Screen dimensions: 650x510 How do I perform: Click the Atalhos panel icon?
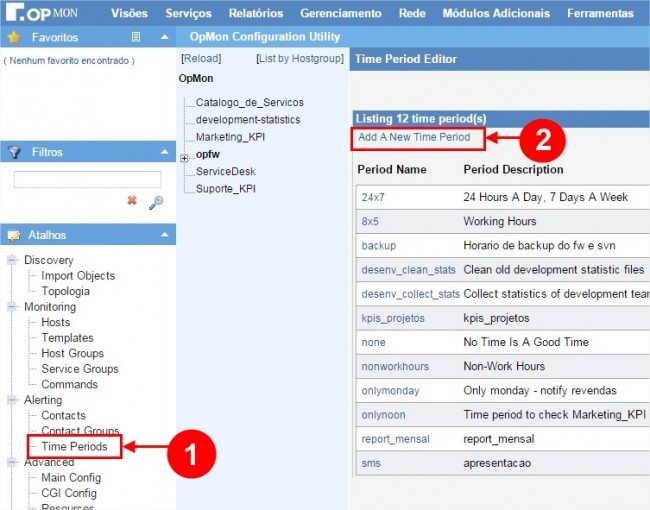tap(14, 235)
